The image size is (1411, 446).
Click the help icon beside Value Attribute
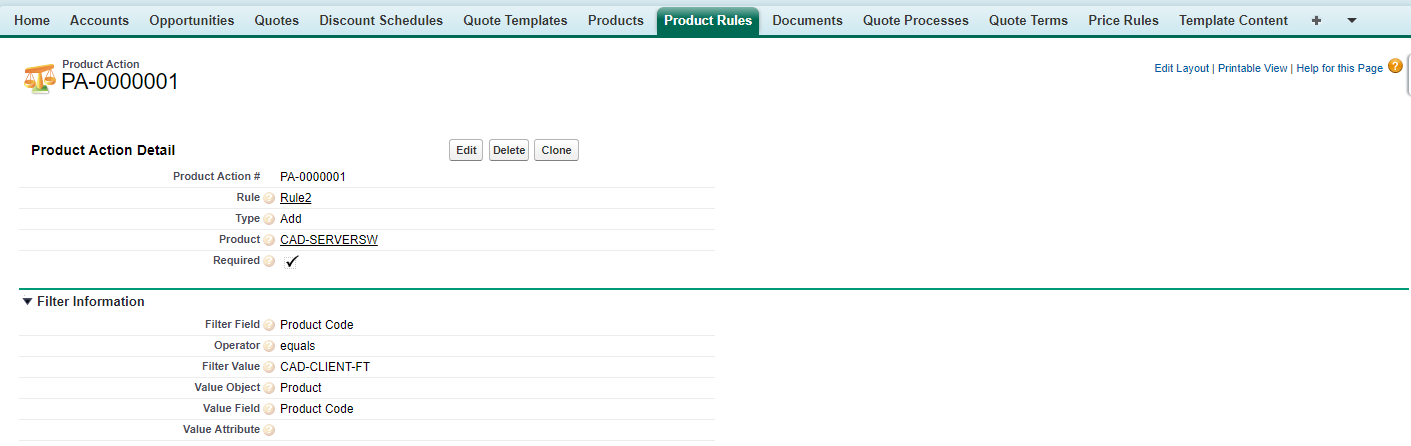(x=269, y=430)
